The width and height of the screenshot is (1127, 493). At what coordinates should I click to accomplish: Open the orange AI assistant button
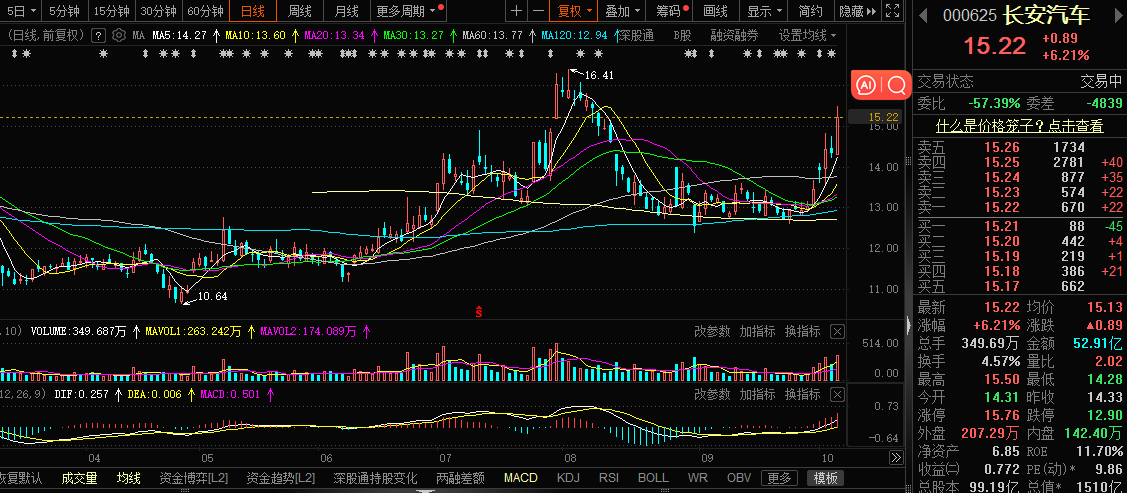[867, 86]
